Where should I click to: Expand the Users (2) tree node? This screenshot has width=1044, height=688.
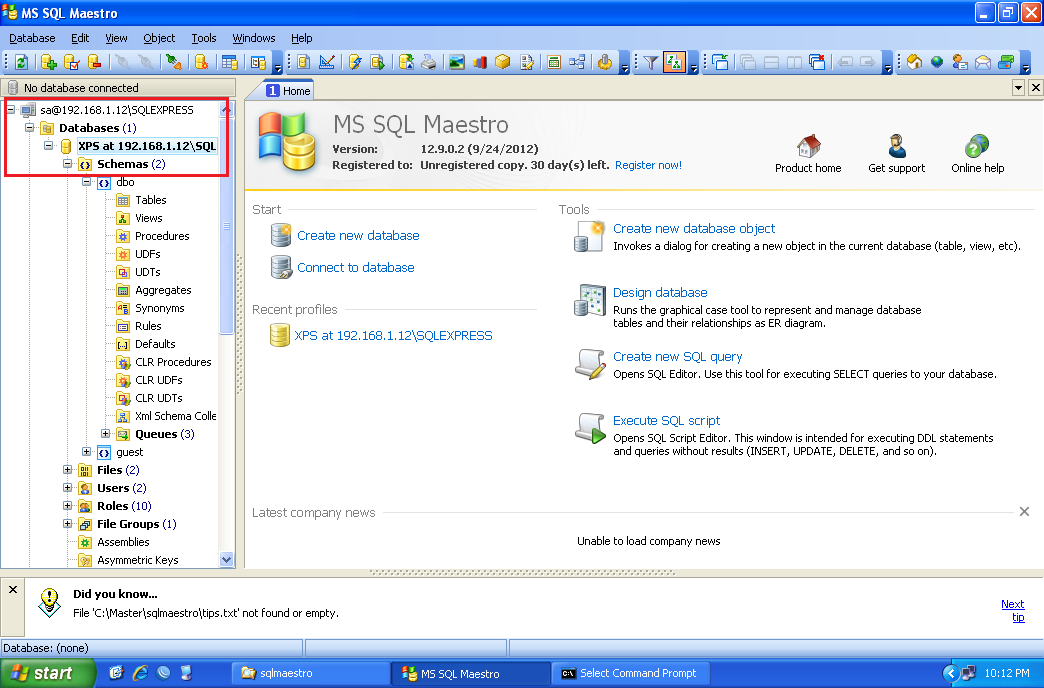67,487
